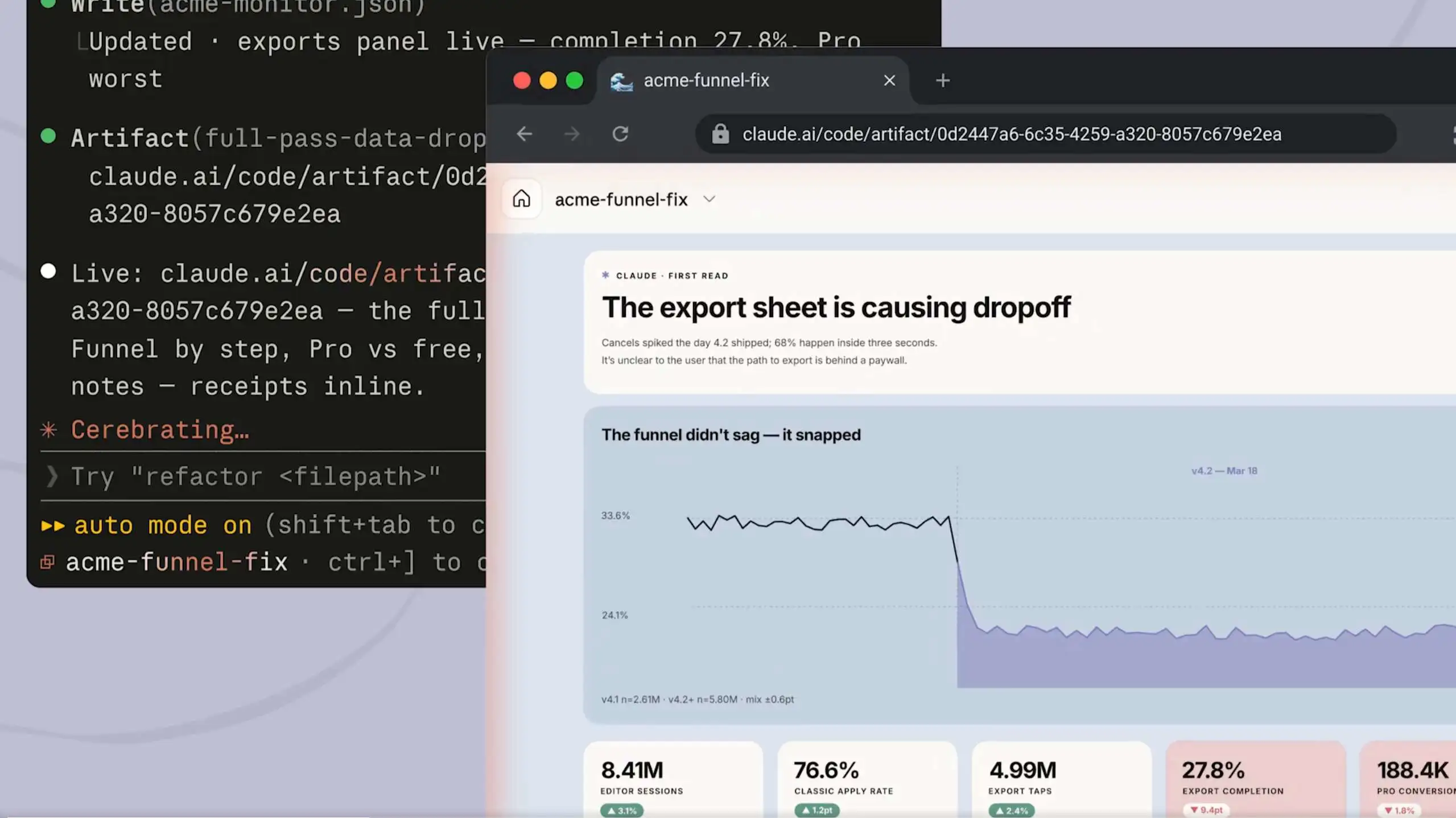Click the green 2.4% up badge
Image resolution: width=1456 pixels, height=818 pixels.
coord(1011,810)
